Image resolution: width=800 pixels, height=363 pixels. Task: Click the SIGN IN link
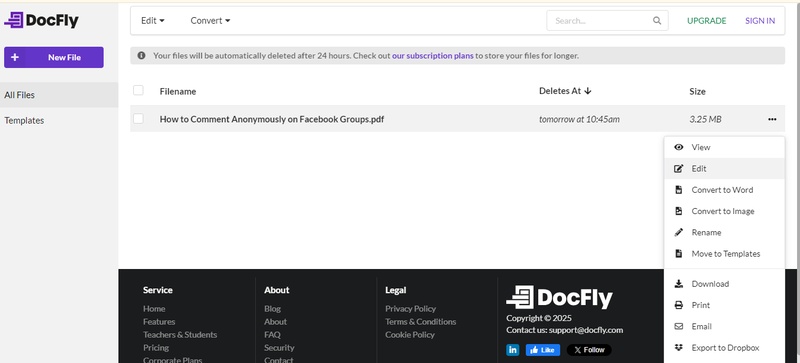760,21
